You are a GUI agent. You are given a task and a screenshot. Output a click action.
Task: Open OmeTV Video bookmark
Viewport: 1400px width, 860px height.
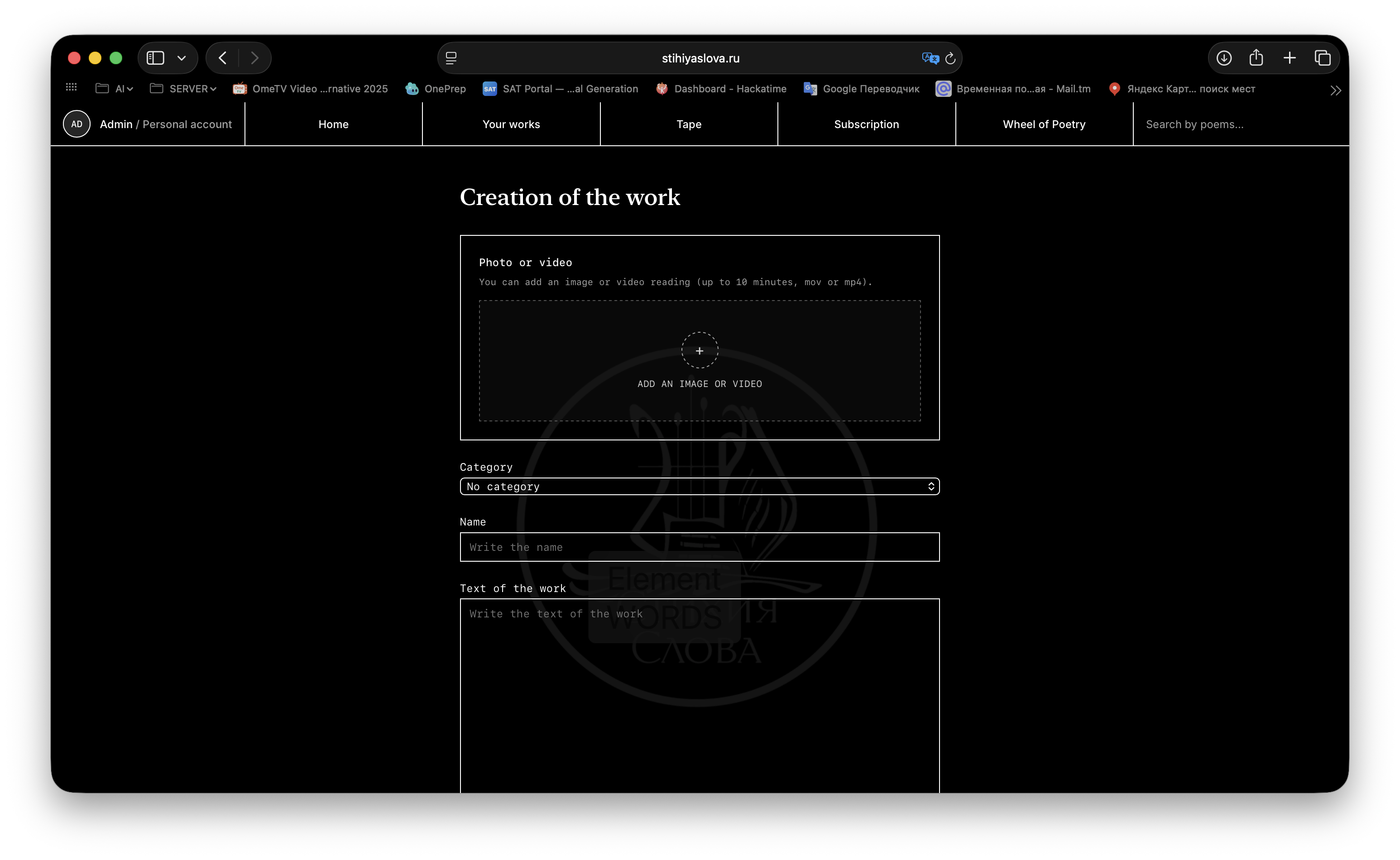click(311, 89)
